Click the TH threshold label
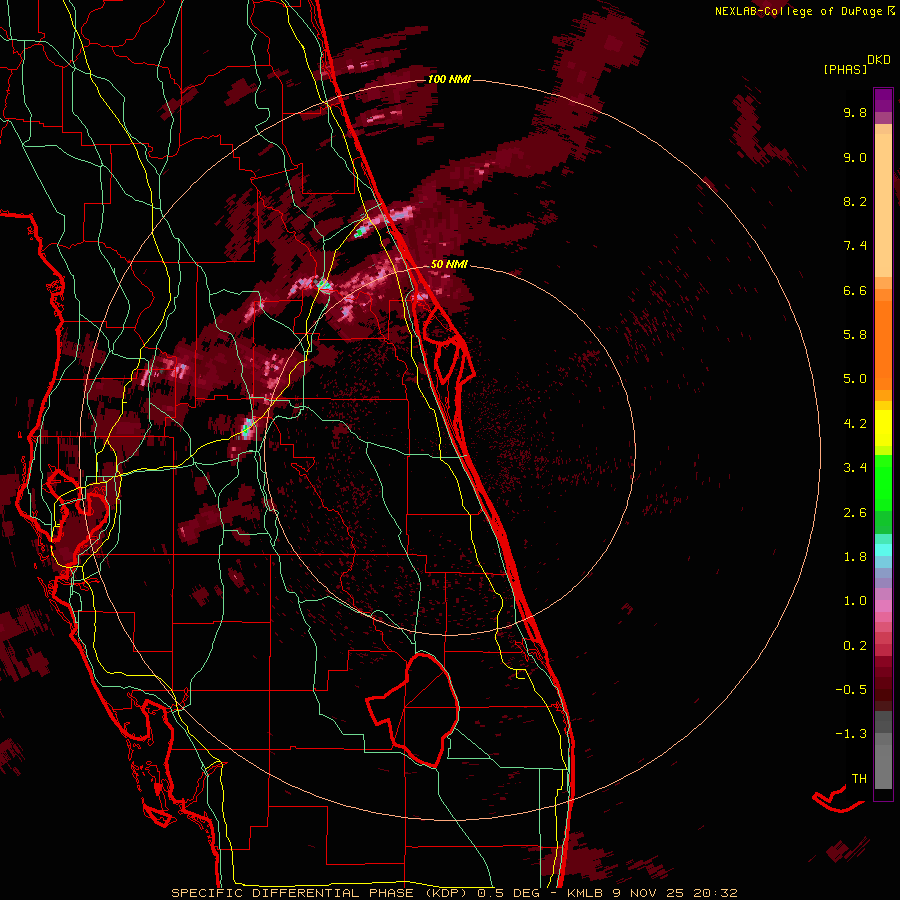The height and width of the screenshot is (900, 900). click(859, 779)
